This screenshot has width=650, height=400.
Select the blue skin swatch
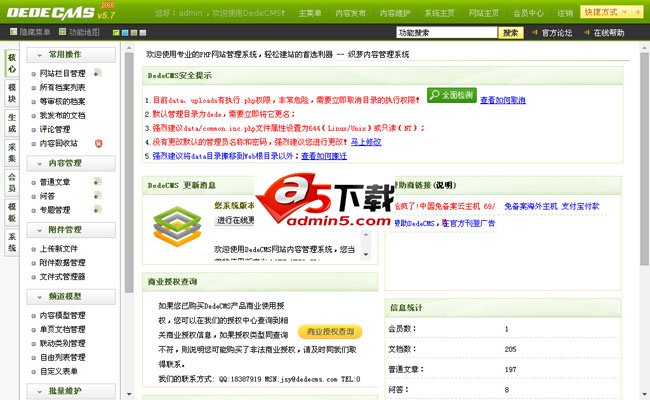125,32
